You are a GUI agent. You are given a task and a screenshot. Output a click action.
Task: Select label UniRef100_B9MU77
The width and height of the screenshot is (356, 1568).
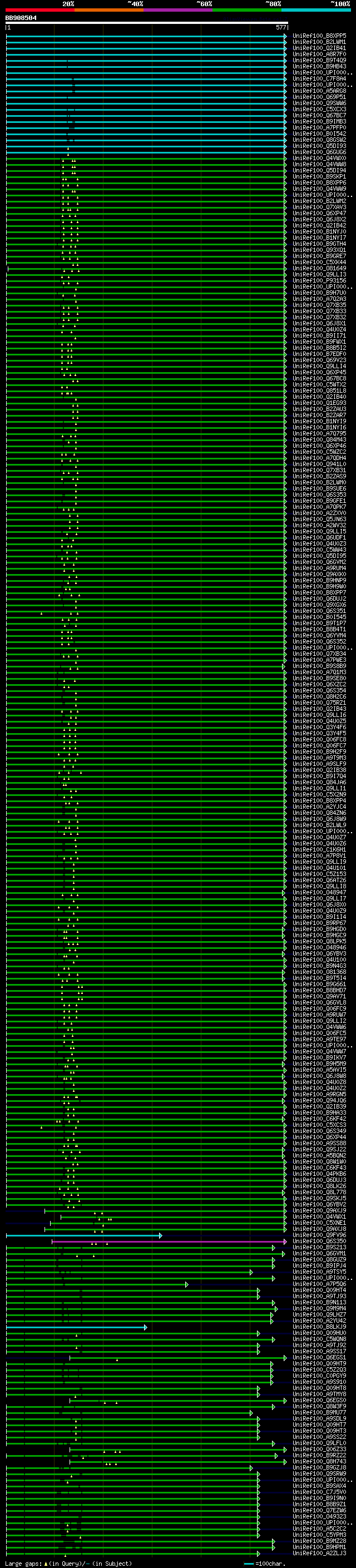319,1413
